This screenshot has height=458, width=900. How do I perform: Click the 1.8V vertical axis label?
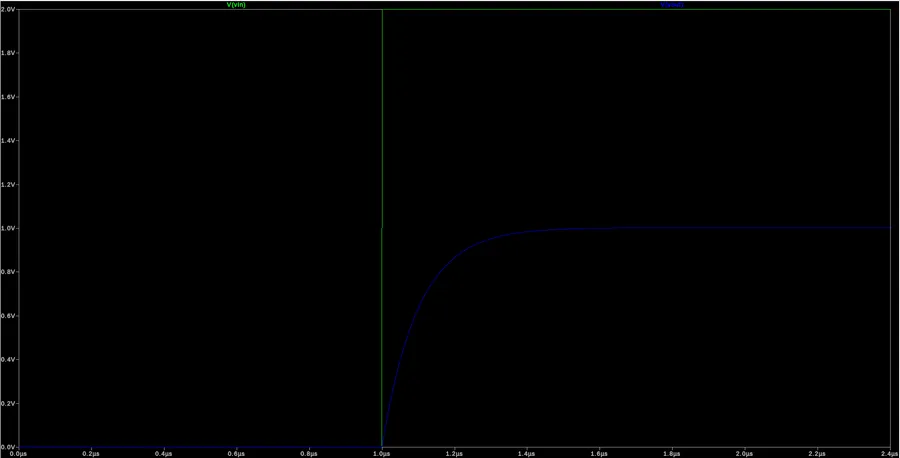[x=7, y=53]
